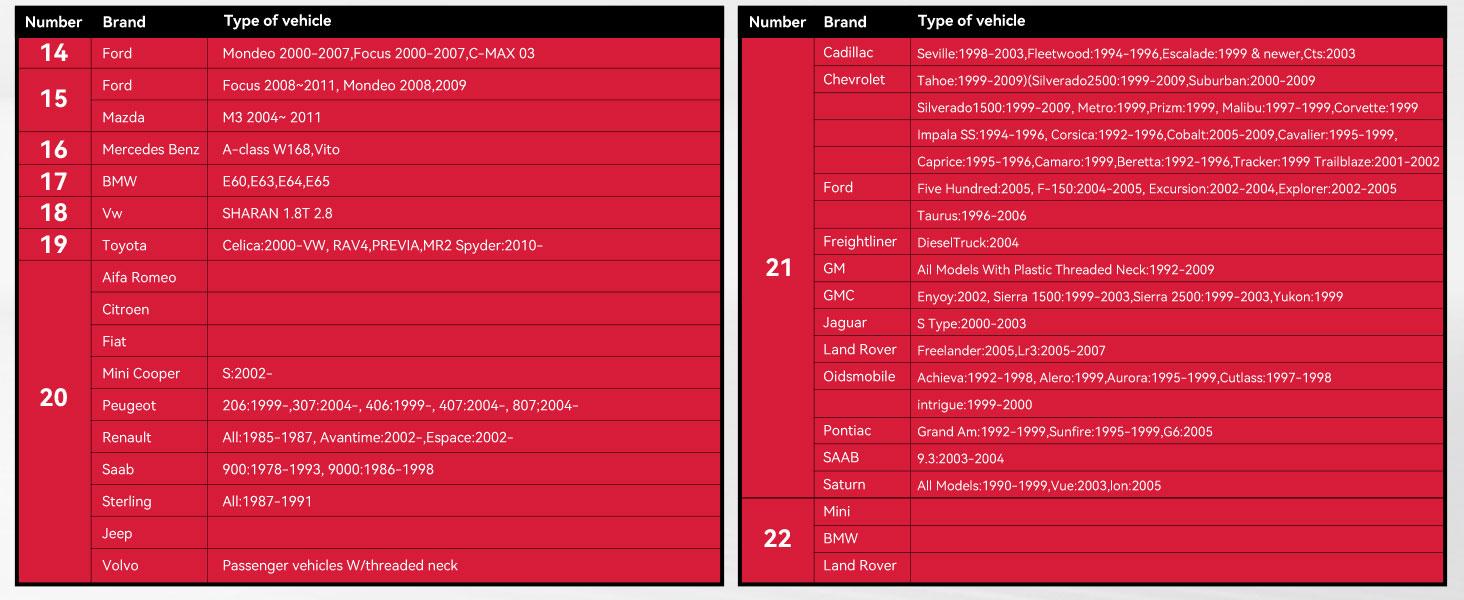Click the BMW E60,E63,E64,E65 text
Image resolution: width=1464 pixels, height=600 pixels.
point(275,181)
